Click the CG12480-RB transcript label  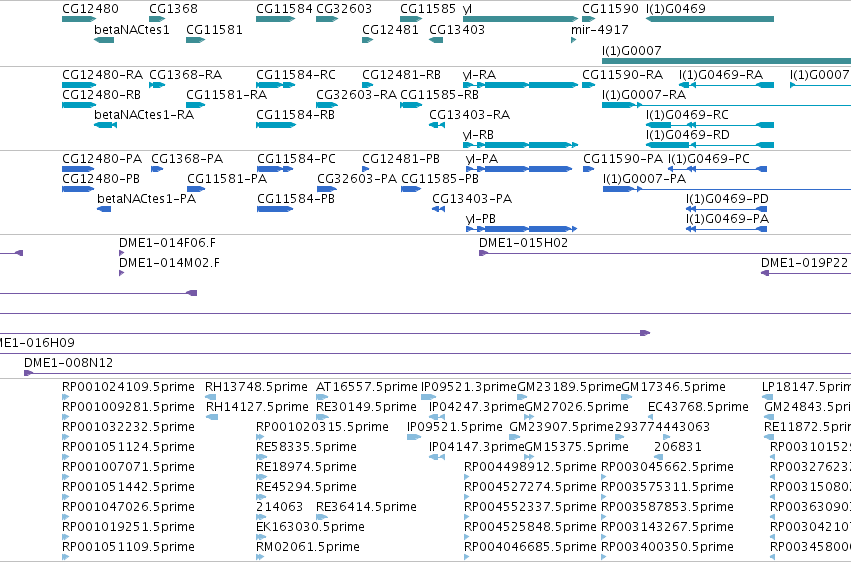pos(101,94)
